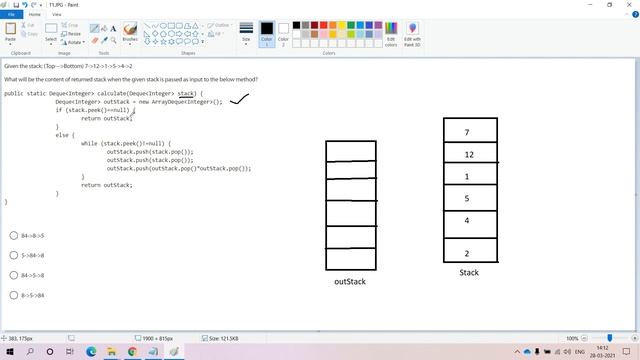Screen dimensions: 640x360
Task: Click the Brushes tool icon
Action: pos(130,29)
